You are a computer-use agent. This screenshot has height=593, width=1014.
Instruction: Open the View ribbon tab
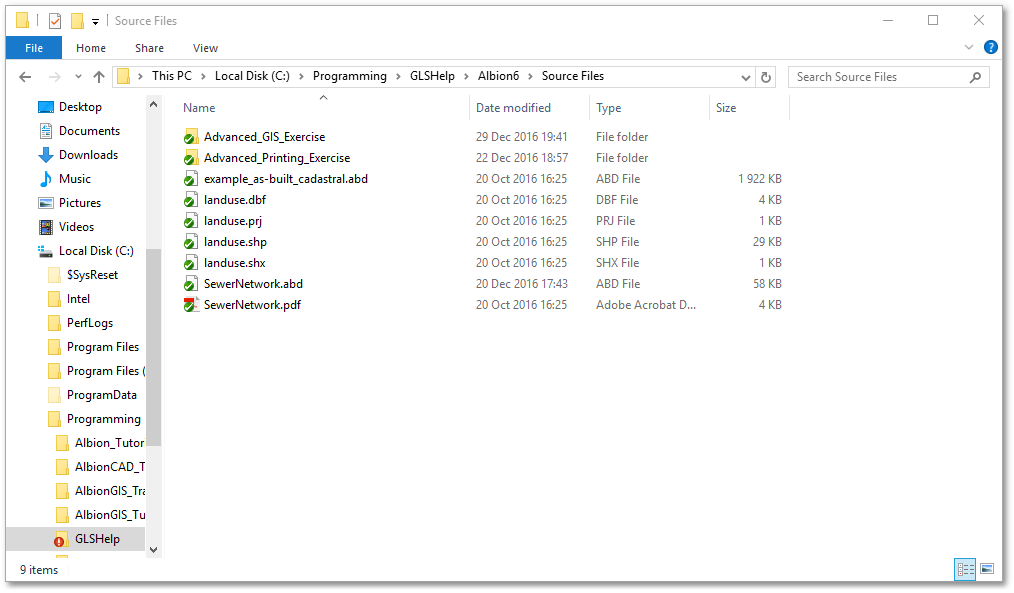tap(205, 48)
